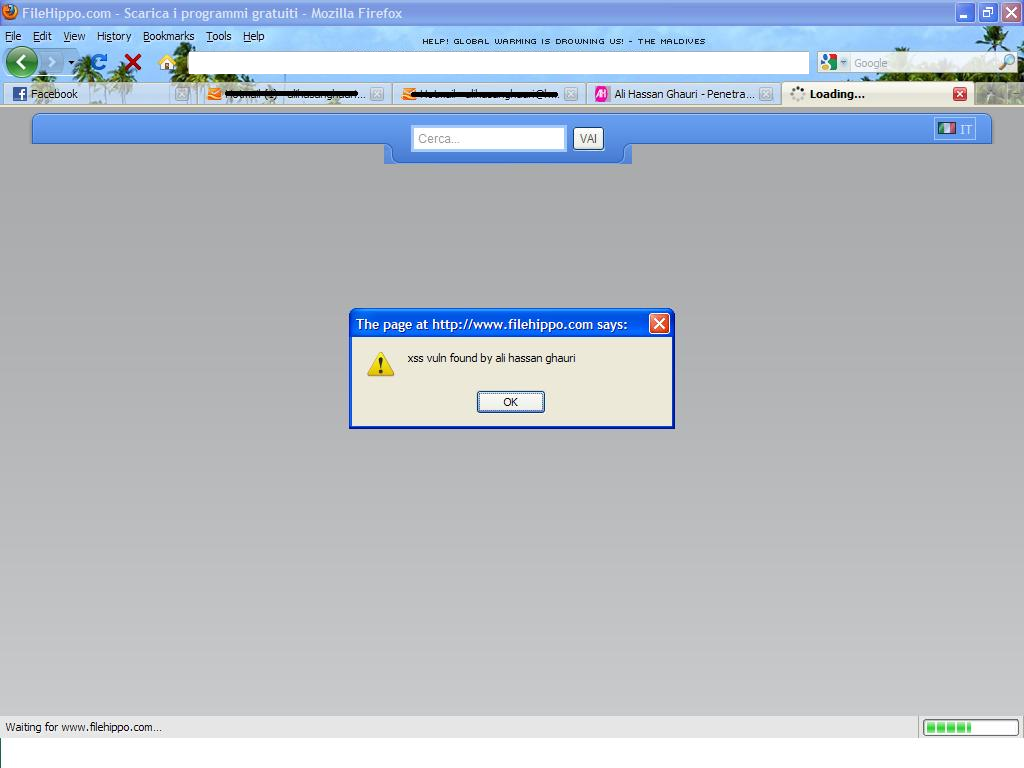The width and height of the screenshot is (1024, 768).
Task: Click the magnifier search icon in toolbar
Action: pos(1008,62)
